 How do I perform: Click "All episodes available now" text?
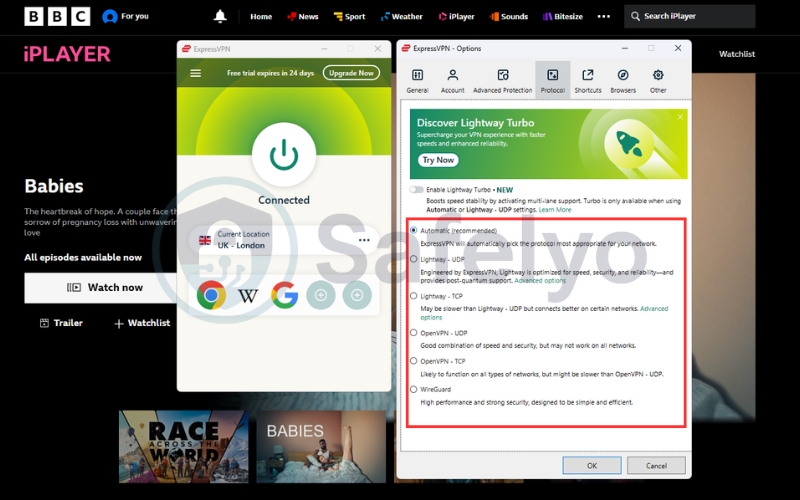coord(83,257)
